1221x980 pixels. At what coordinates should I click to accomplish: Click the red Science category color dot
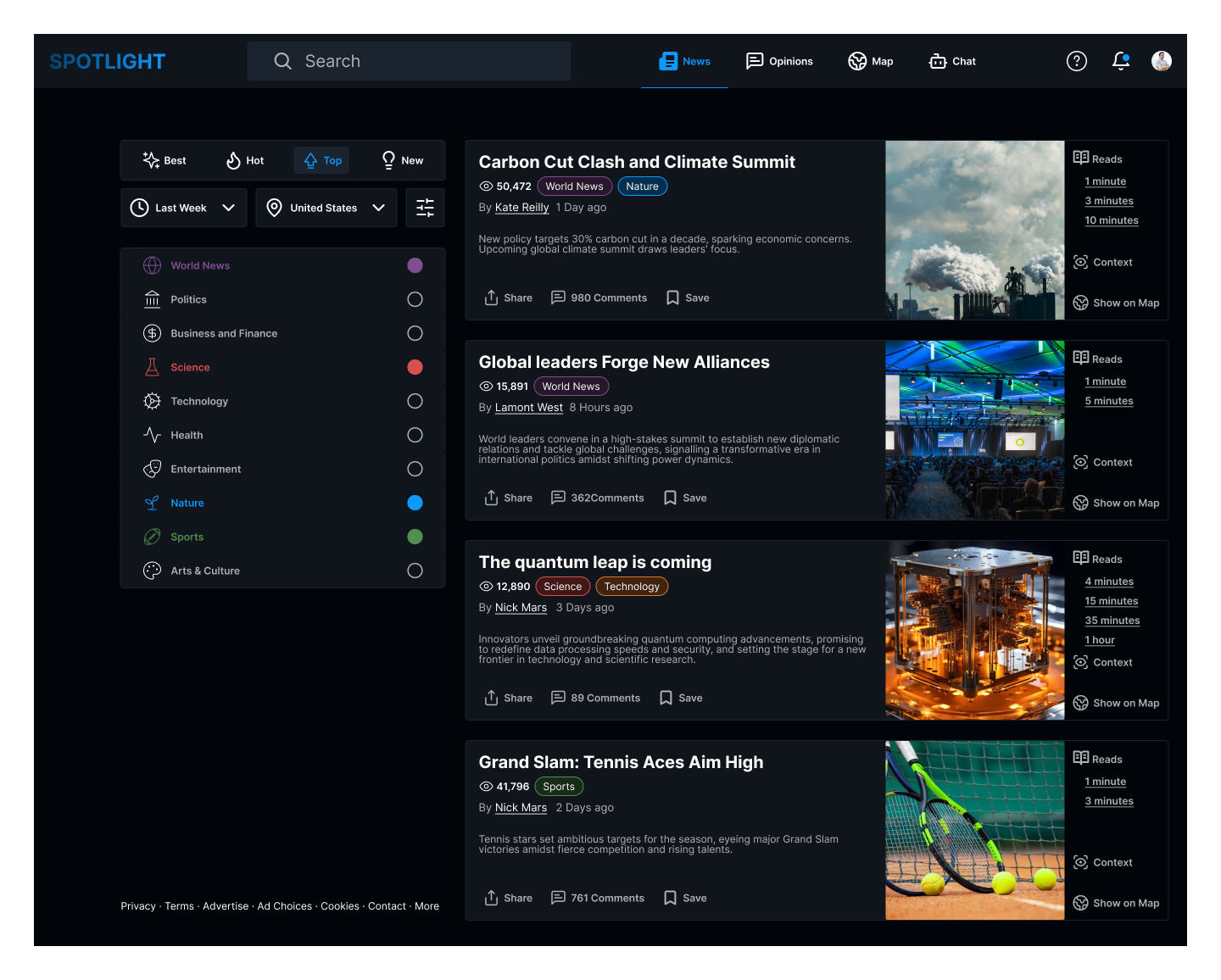[x=415, y=367]
